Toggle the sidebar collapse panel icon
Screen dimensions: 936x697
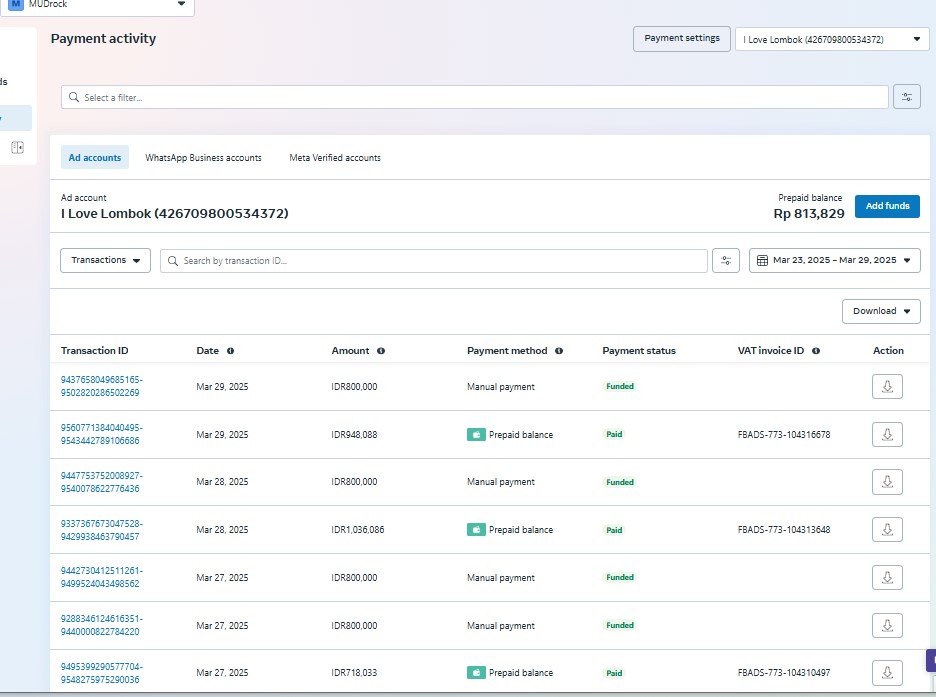point(17,147)
